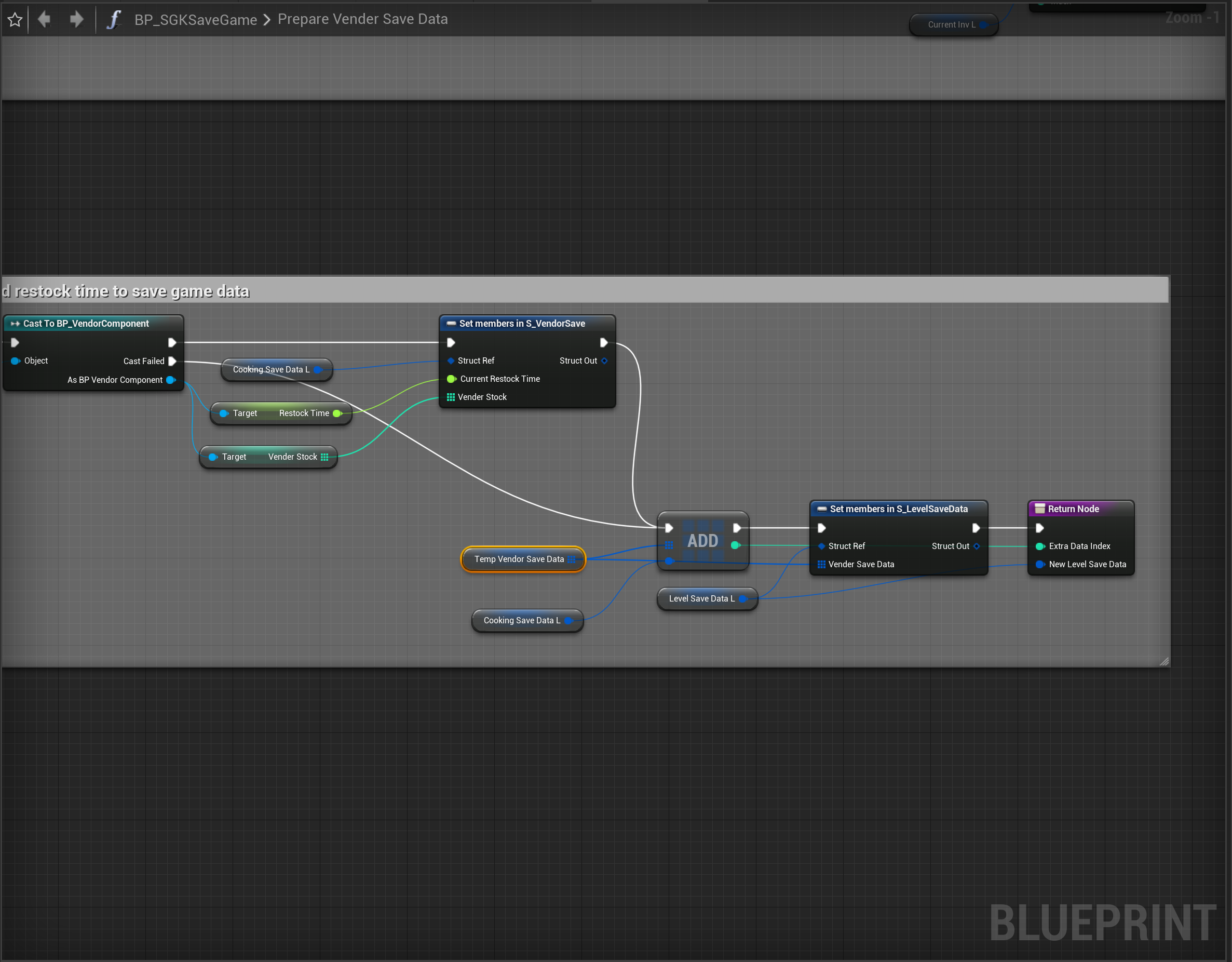The image size is (1232, 962).
Task: Select the ADD array node
Action: point(702,541)
